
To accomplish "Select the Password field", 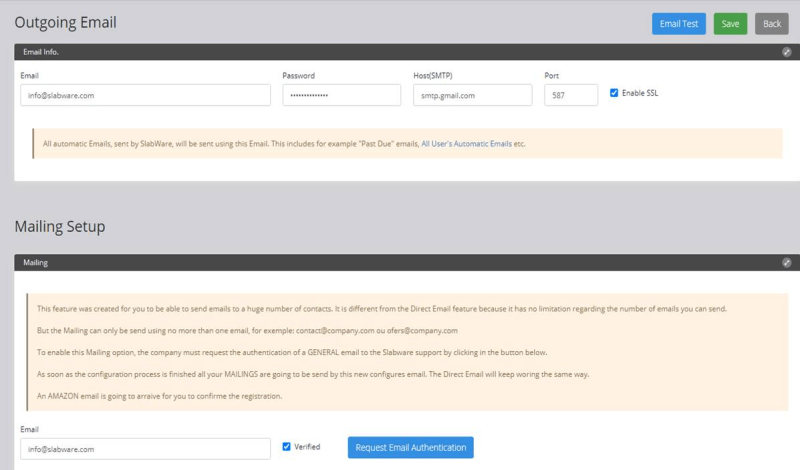I will [341, 95].
